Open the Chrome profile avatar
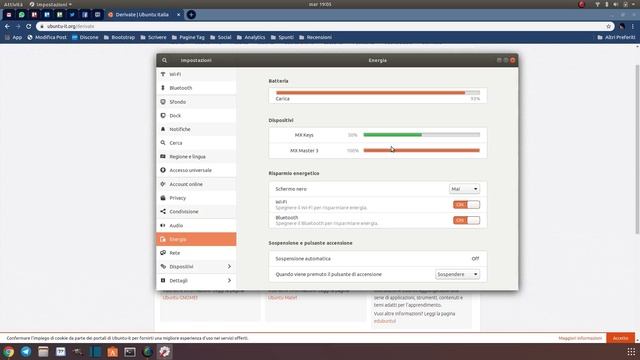Screen dimensions: 640x360 [622, 26]
